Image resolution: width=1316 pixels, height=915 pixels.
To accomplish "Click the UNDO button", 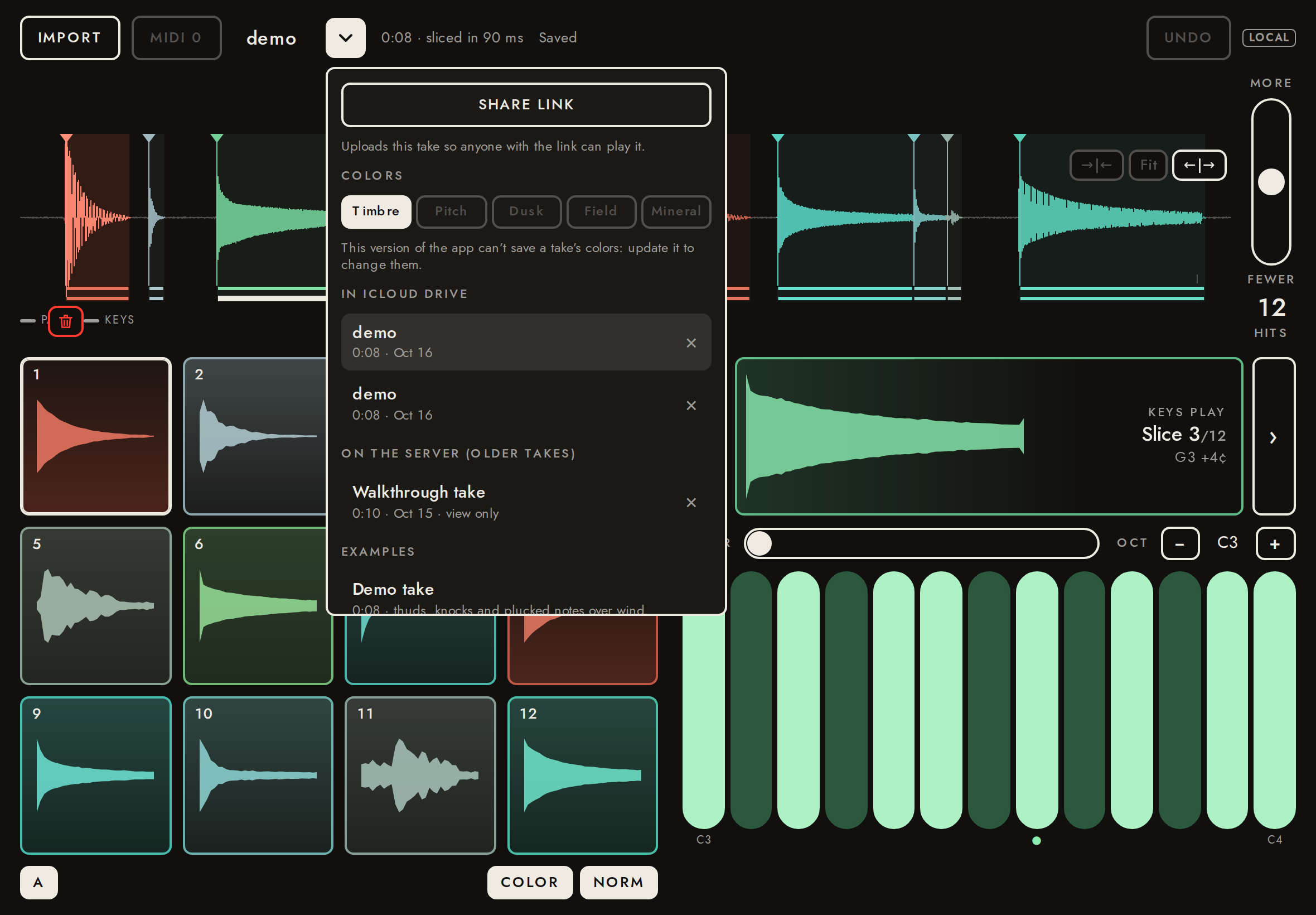I will pyautogui.click(x=1188, y=38).
